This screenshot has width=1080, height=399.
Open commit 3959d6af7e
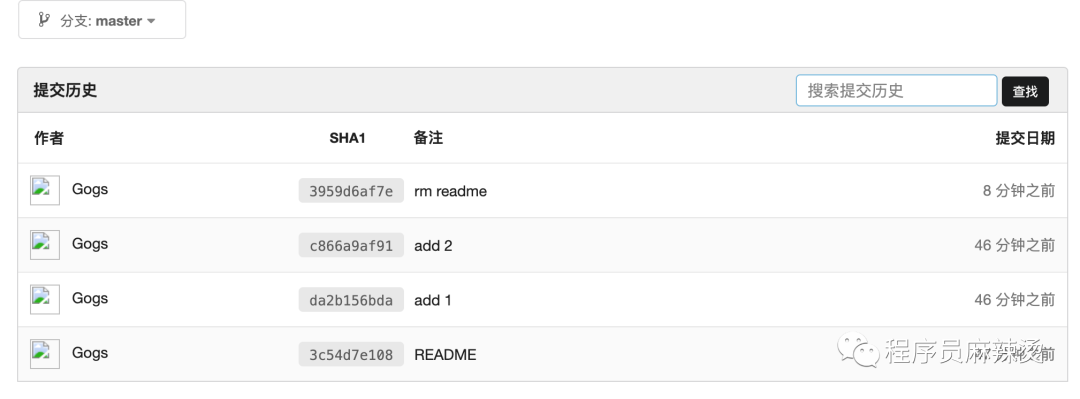click(x=351, y=191)
